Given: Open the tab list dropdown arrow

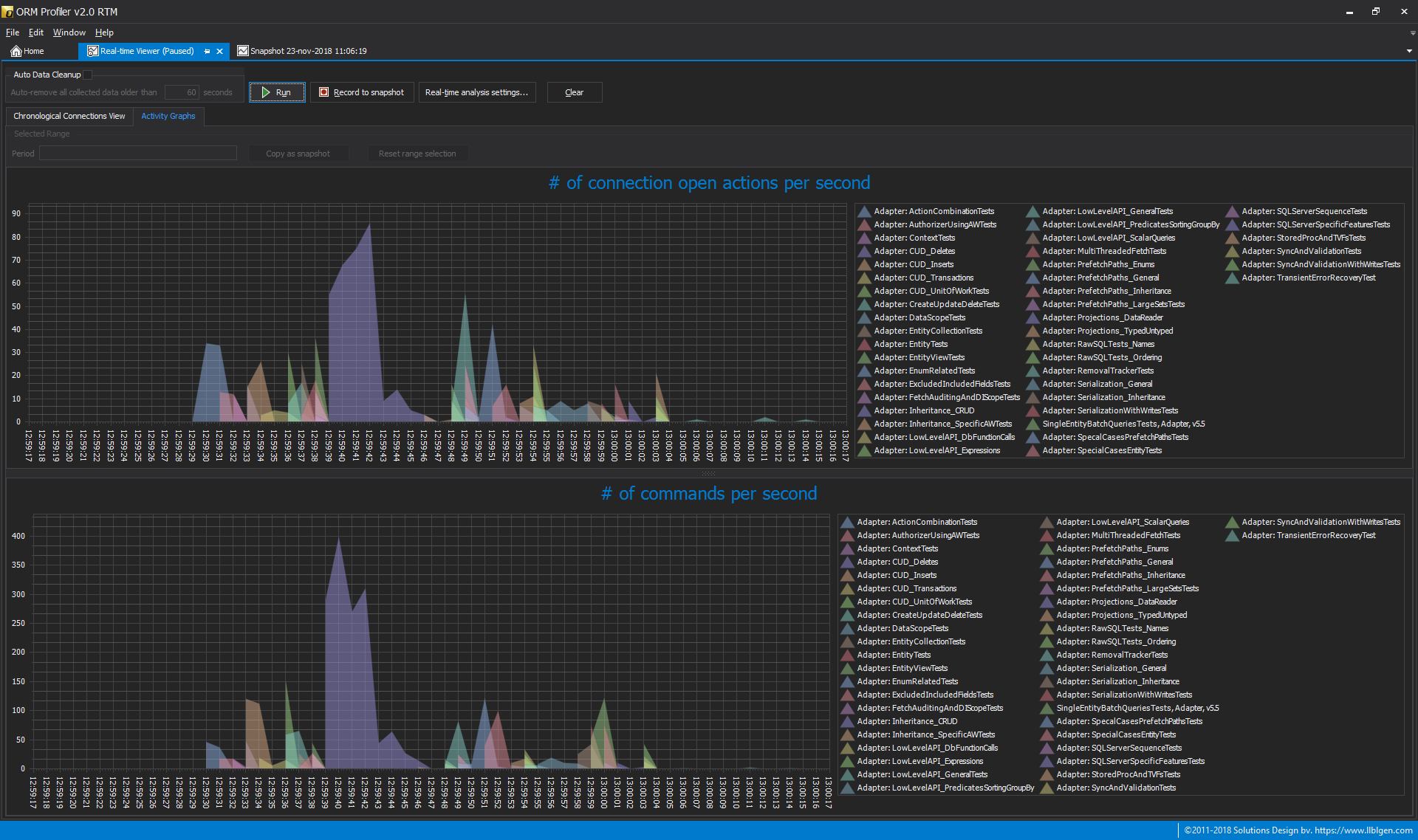Looking at the screenshot, I should [x=1409, y=51].
